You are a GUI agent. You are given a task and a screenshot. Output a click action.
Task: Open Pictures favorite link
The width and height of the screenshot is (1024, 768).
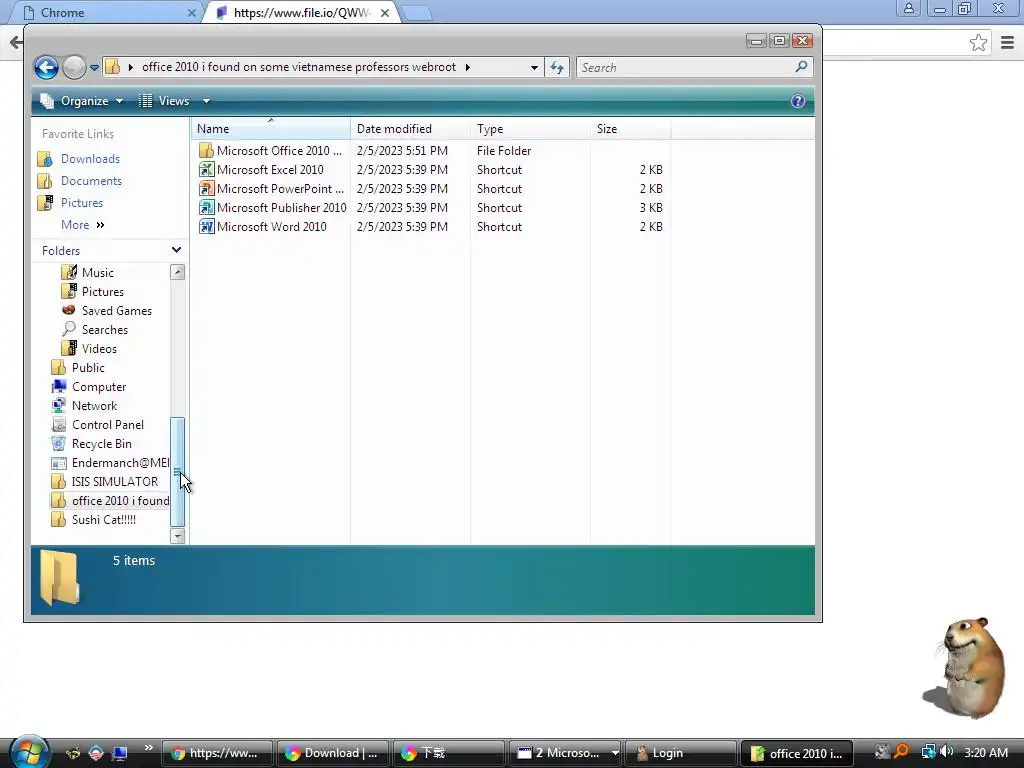pyautogui.click(x=82, y=203)
